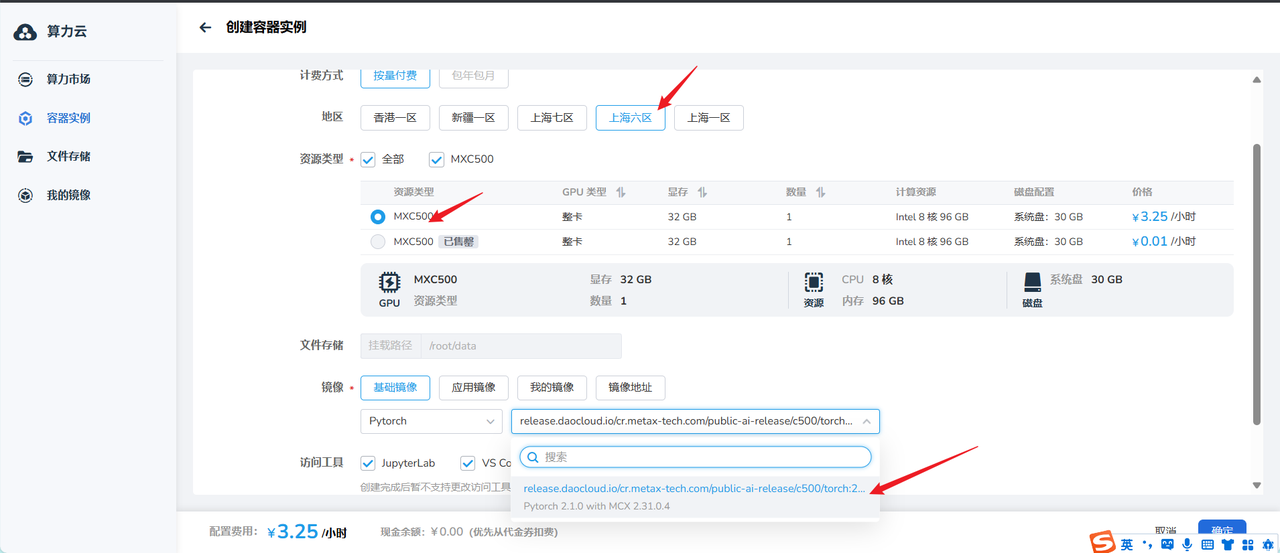Image resolution: width=1280 pixels, height=553 pixels.
Task: Toggle the MXC500 resource type checkbox
Action: 436,159
